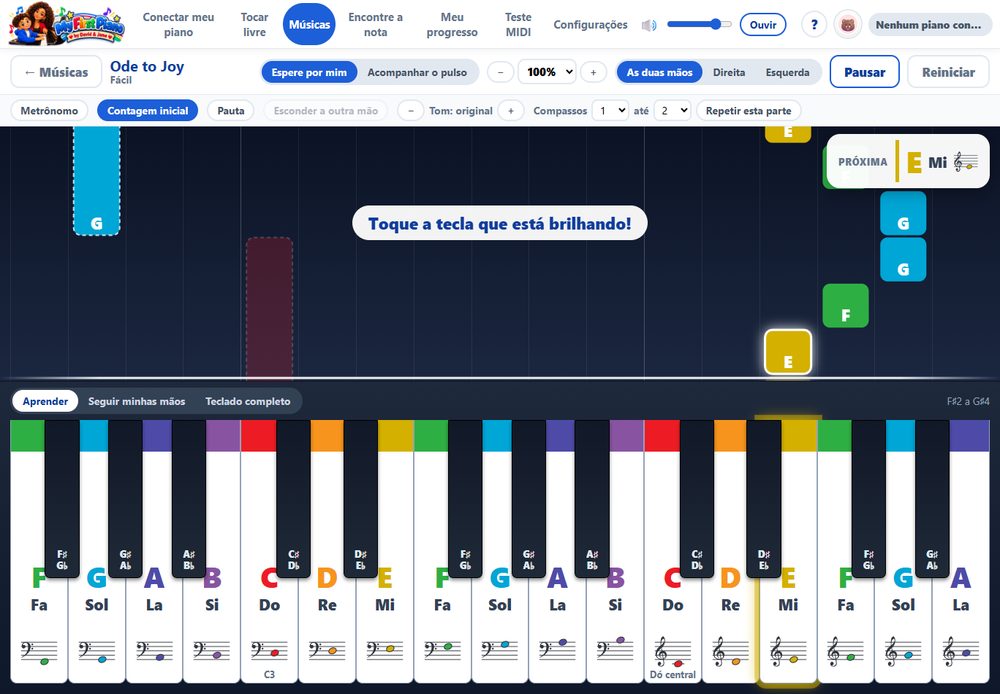1000x694 pixels.
Task: Play the C3 Do key
Action: (x=269, y=625)
